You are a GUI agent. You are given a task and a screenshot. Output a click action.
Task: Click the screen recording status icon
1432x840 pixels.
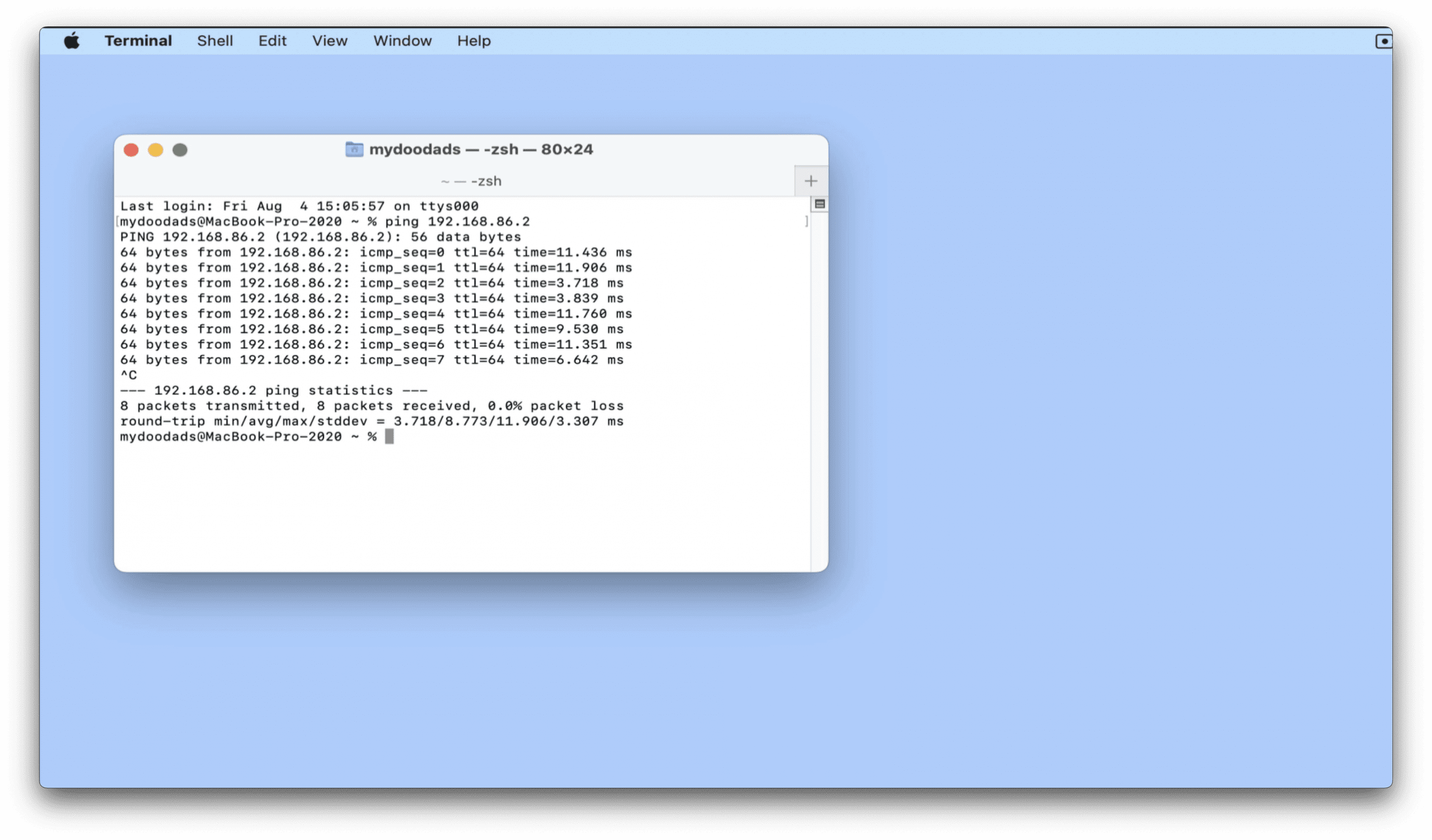[x=1384, y=41]
